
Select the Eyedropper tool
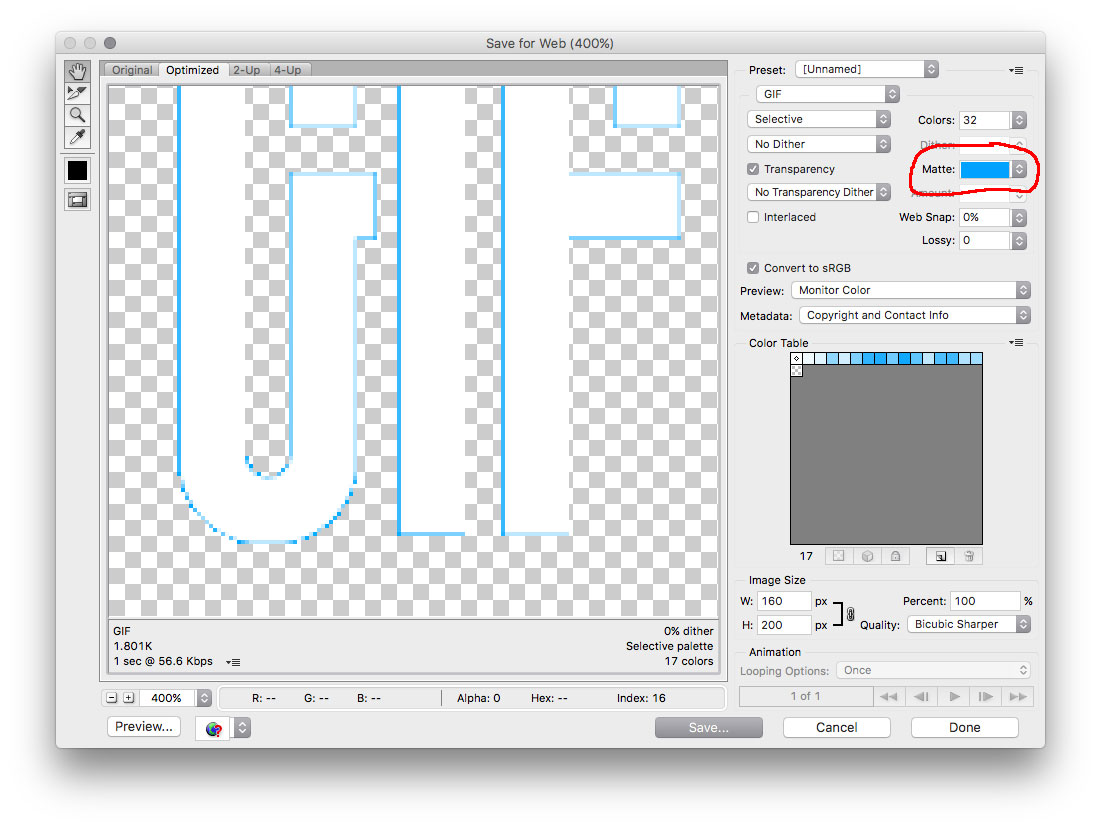coord(77,137)
